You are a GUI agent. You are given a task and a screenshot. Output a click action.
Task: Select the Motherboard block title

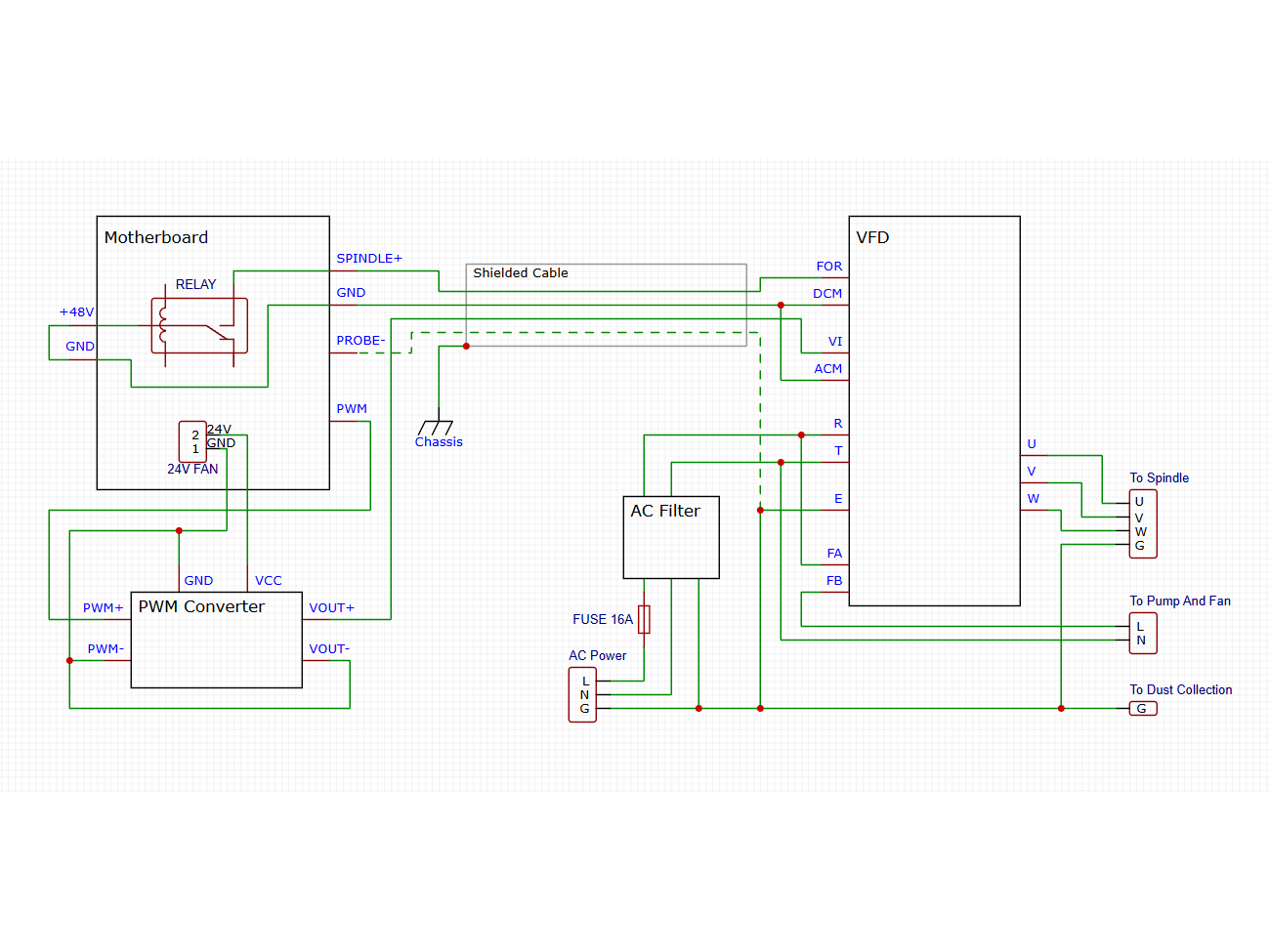point(156,237)
